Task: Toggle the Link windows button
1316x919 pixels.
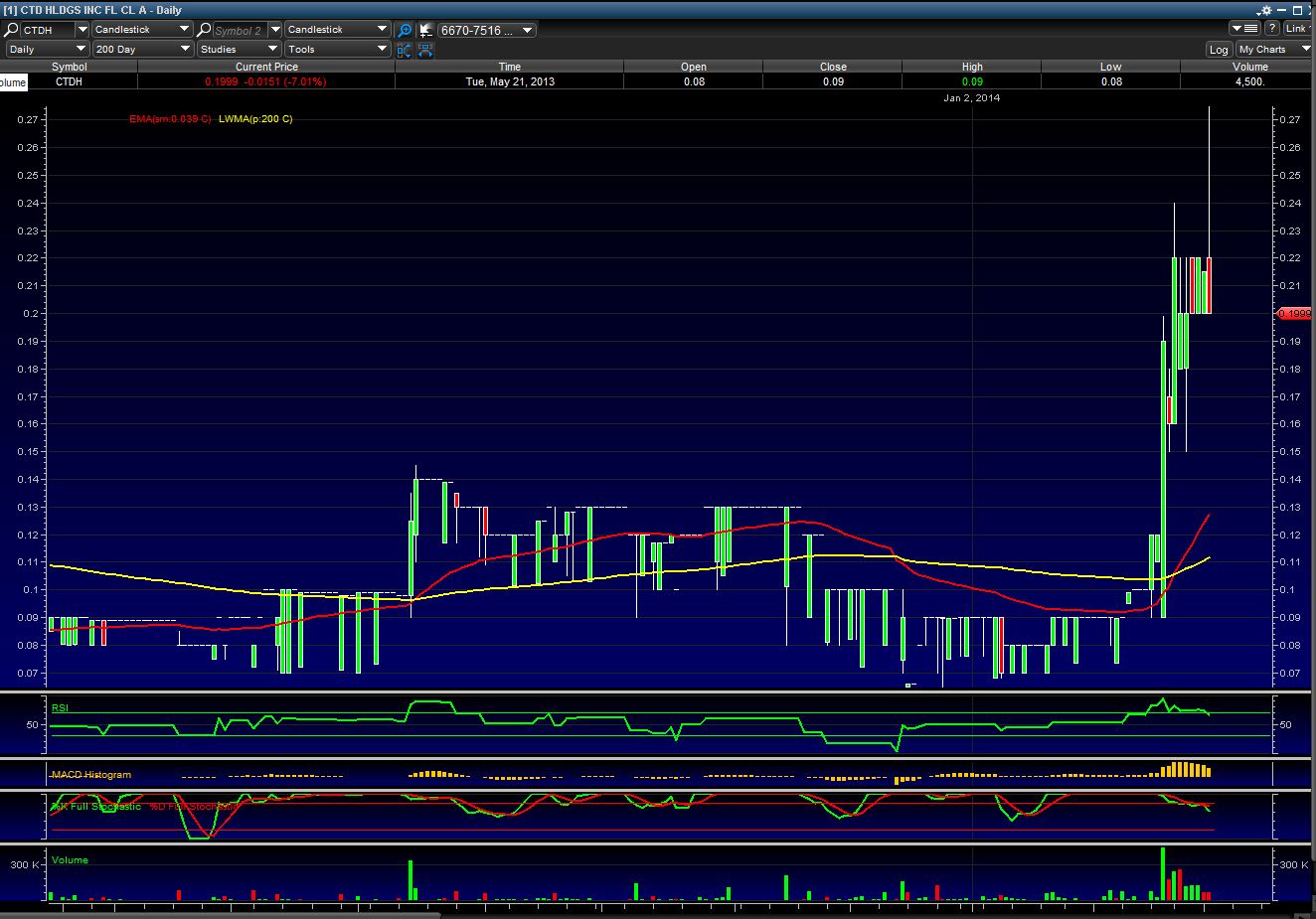Action: [1297, 29]
